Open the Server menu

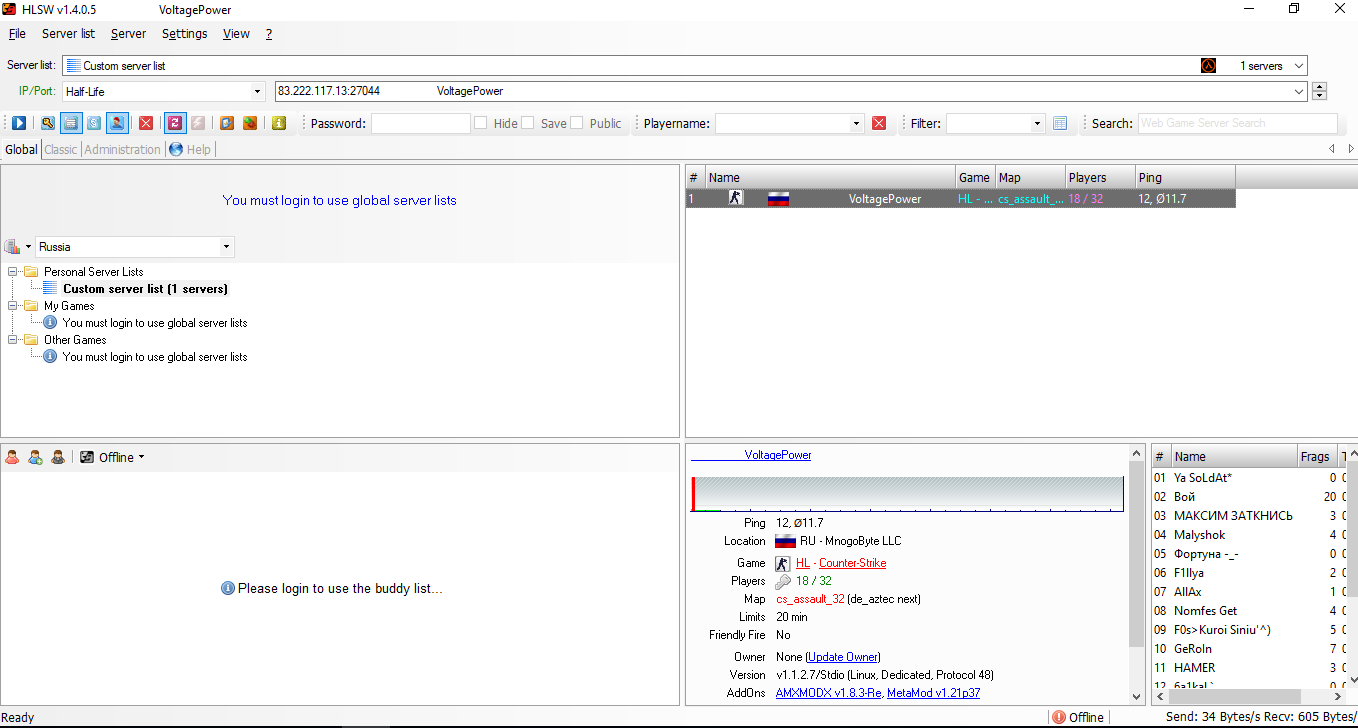pos(128,33)
